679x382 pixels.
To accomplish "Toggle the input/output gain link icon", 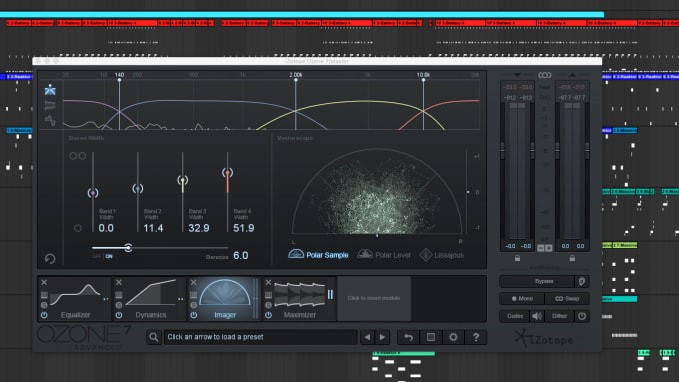I will click(545, 75).
